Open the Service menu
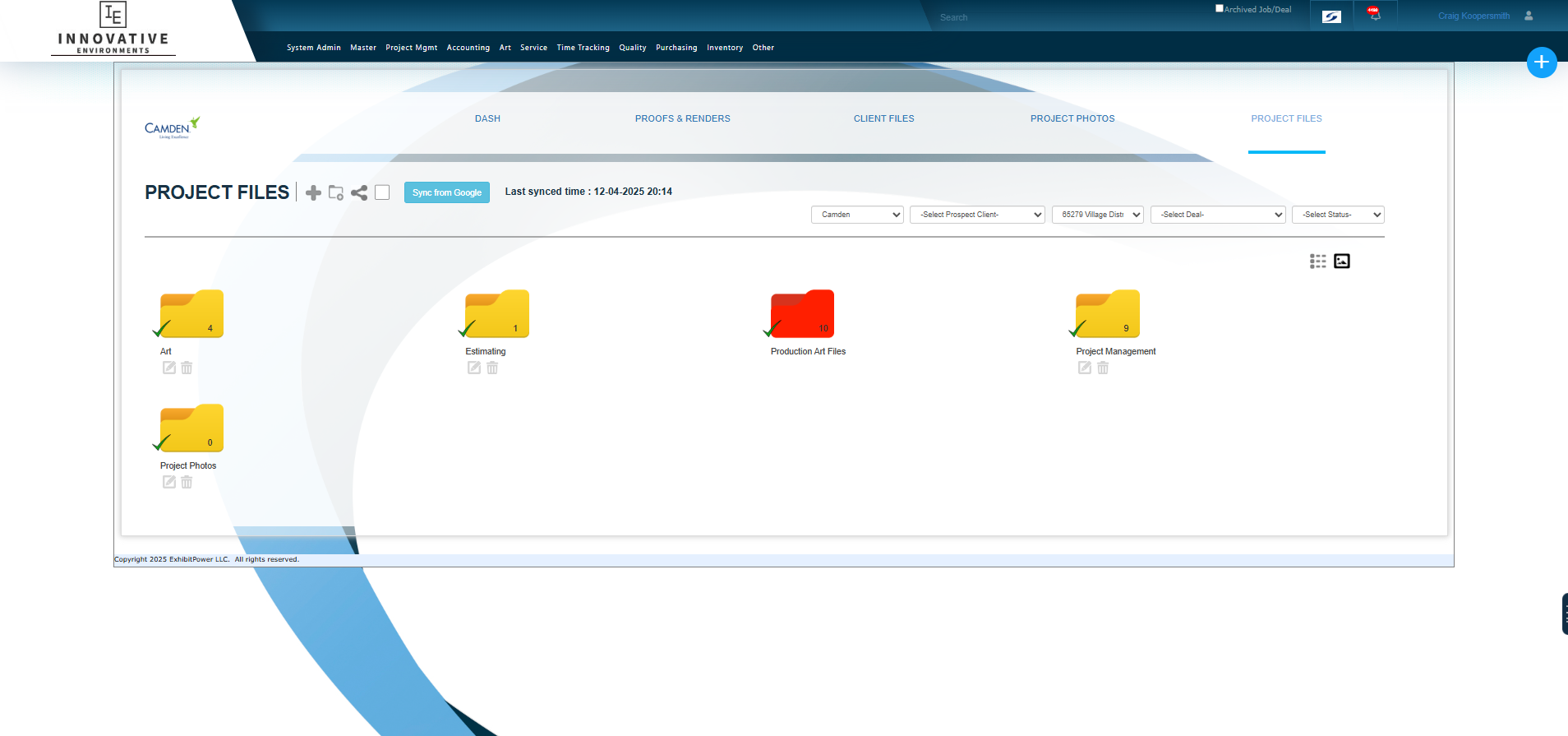Image resolution: width=1568 pixels, height=736 pixels. point(534,48)
